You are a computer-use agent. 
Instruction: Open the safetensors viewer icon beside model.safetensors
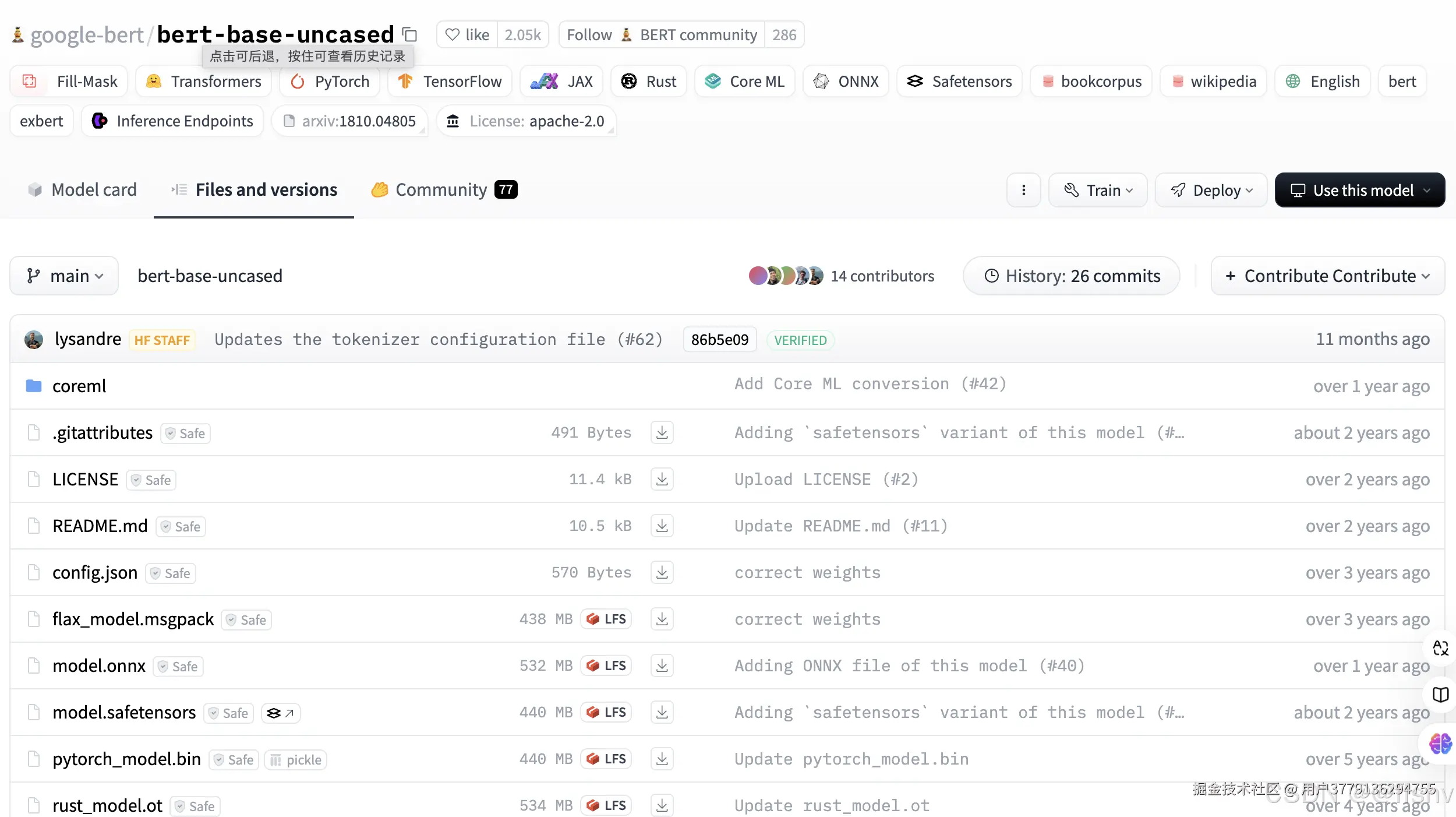280,713
